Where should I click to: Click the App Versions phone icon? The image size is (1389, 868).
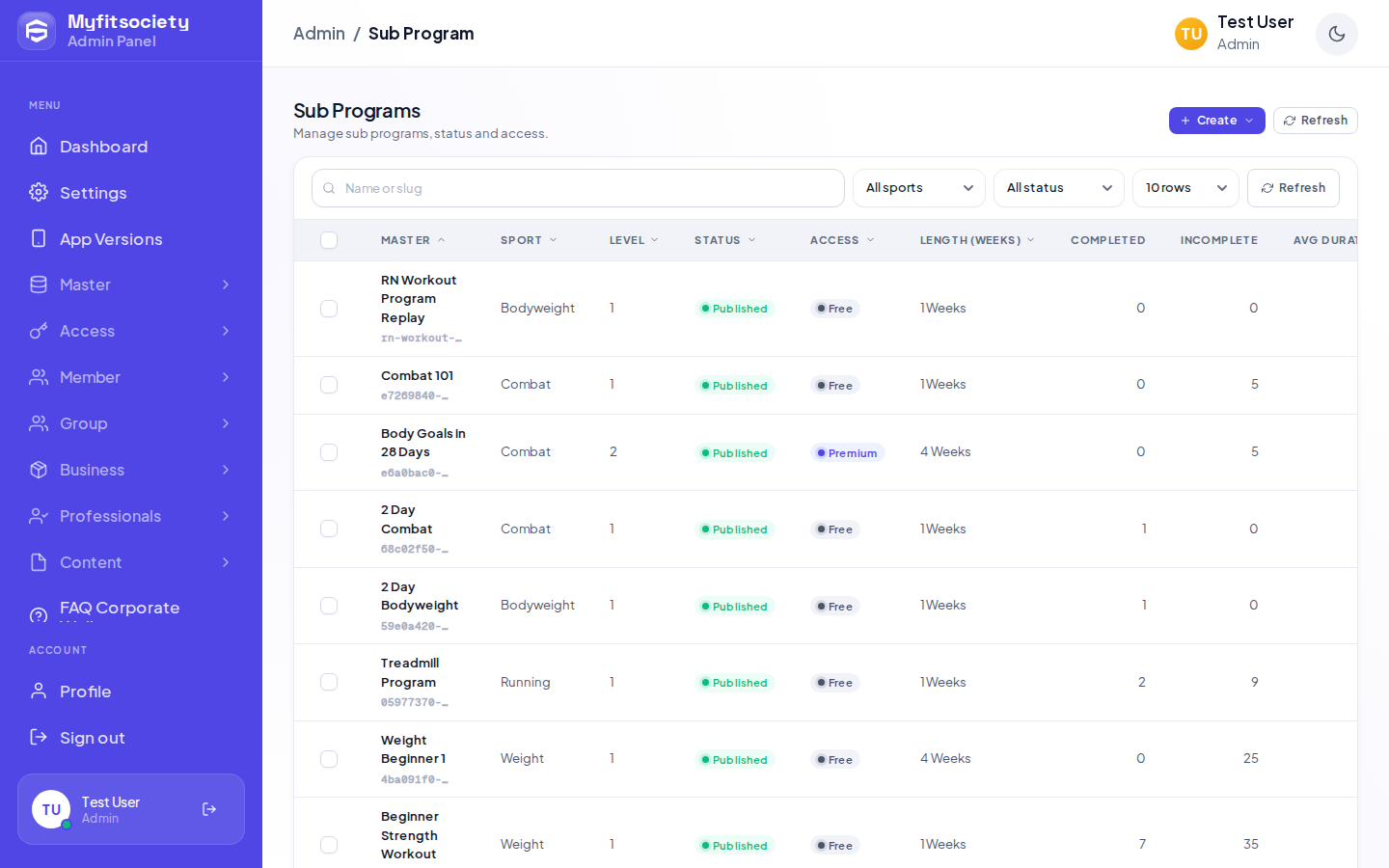click(x=39, y=238)
